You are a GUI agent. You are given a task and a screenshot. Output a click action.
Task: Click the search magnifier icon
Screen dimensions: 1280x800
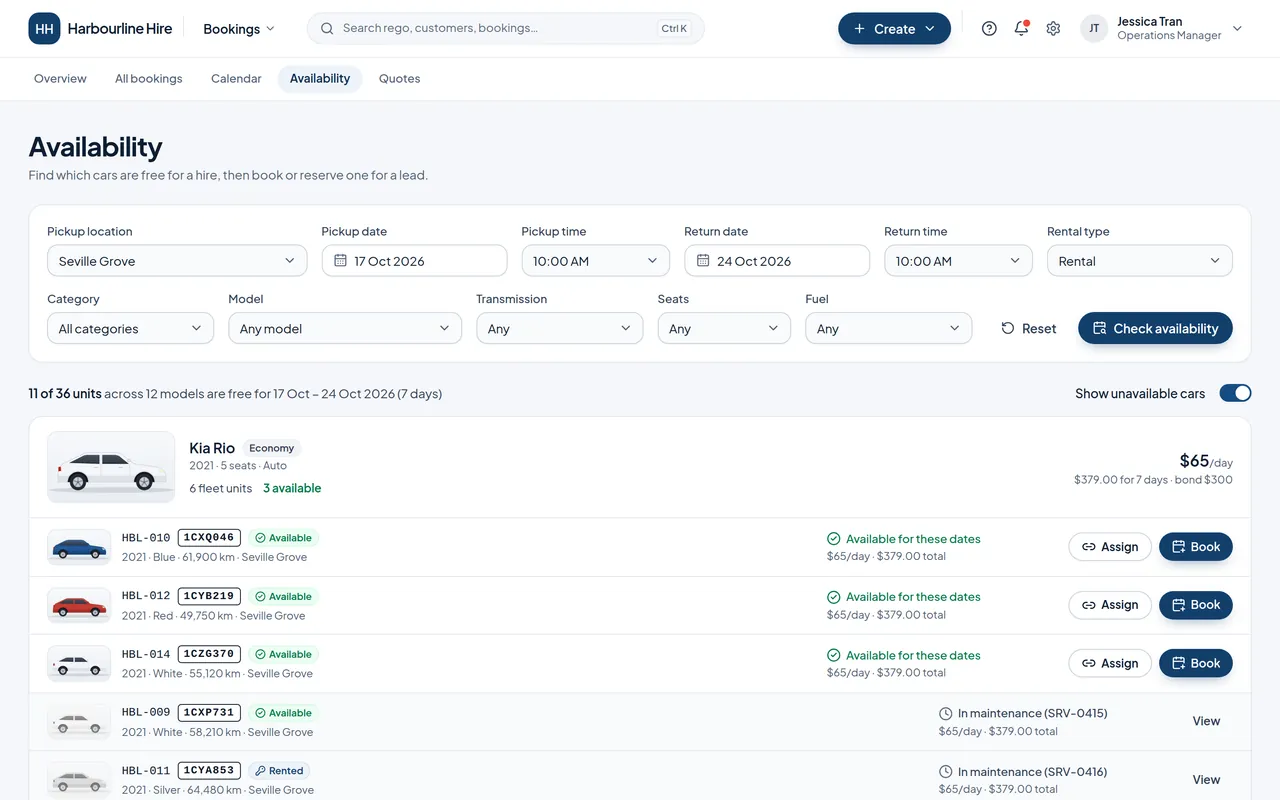(x=327, y=29)
